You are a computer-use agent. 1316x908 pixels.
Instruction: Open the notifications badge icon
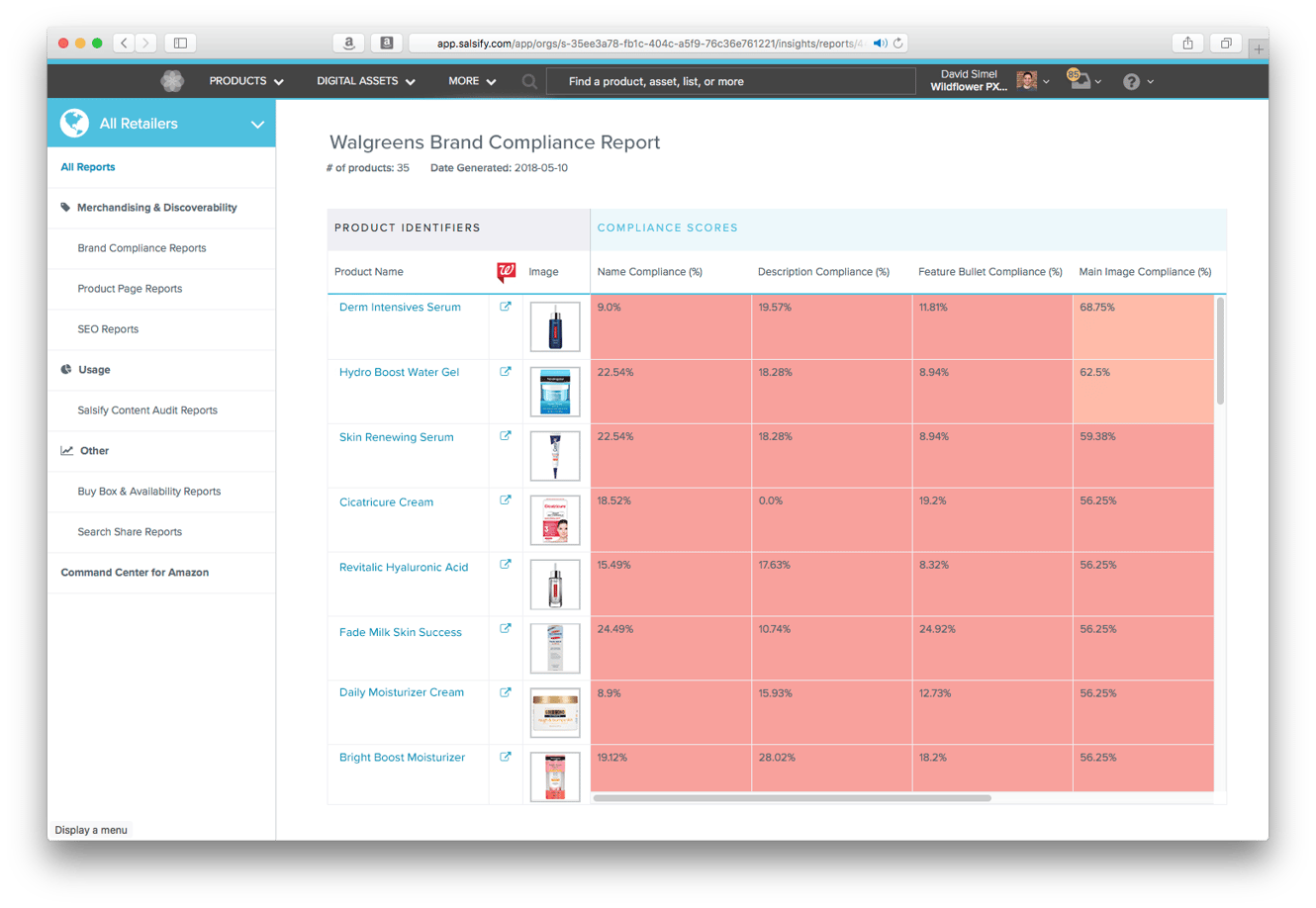click(x=1078, y=79)
